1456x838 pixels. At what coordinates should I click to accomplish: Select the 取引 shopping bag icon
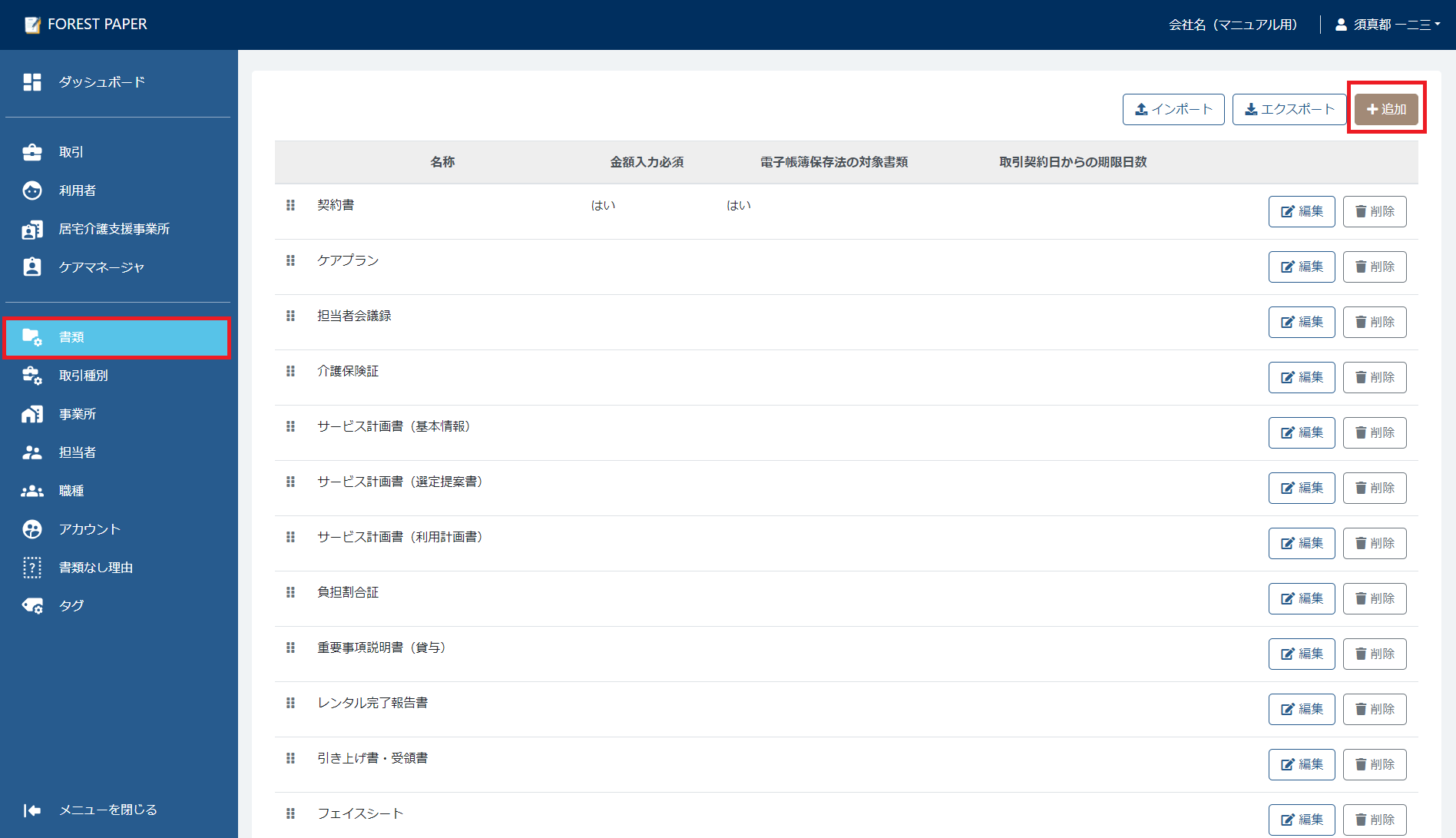point(32,151)
